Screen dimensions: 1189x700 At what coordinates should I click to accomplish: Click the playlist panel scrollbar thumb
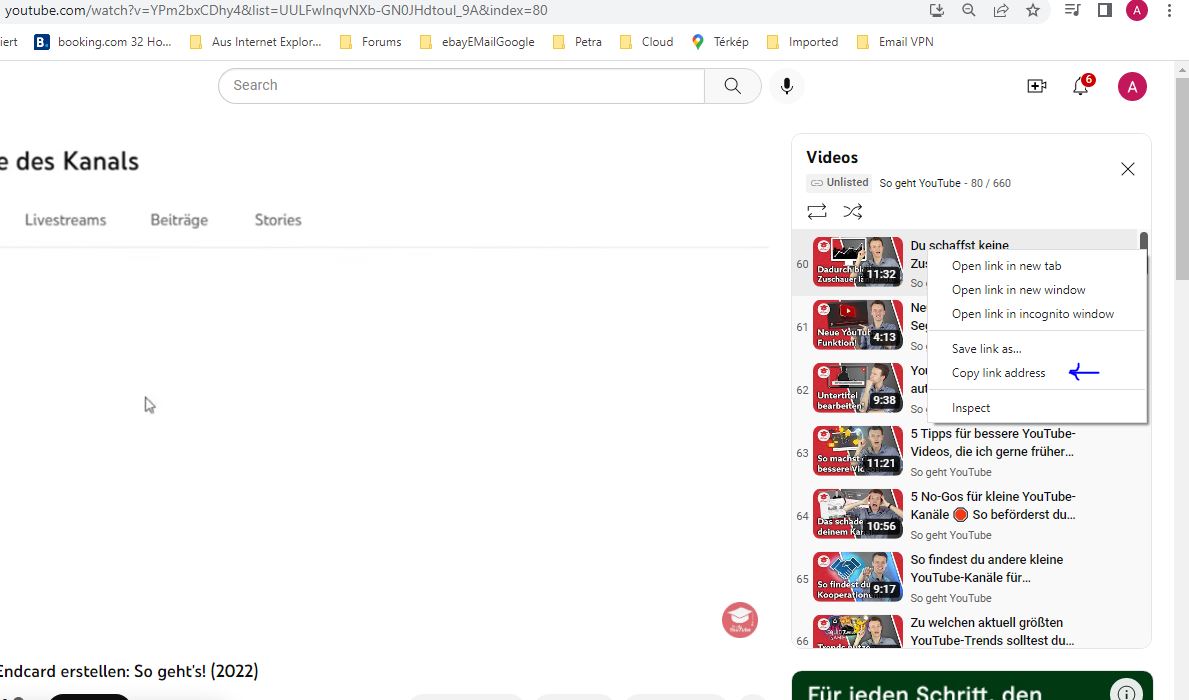pyautogui.click(x=1144, y=241)
